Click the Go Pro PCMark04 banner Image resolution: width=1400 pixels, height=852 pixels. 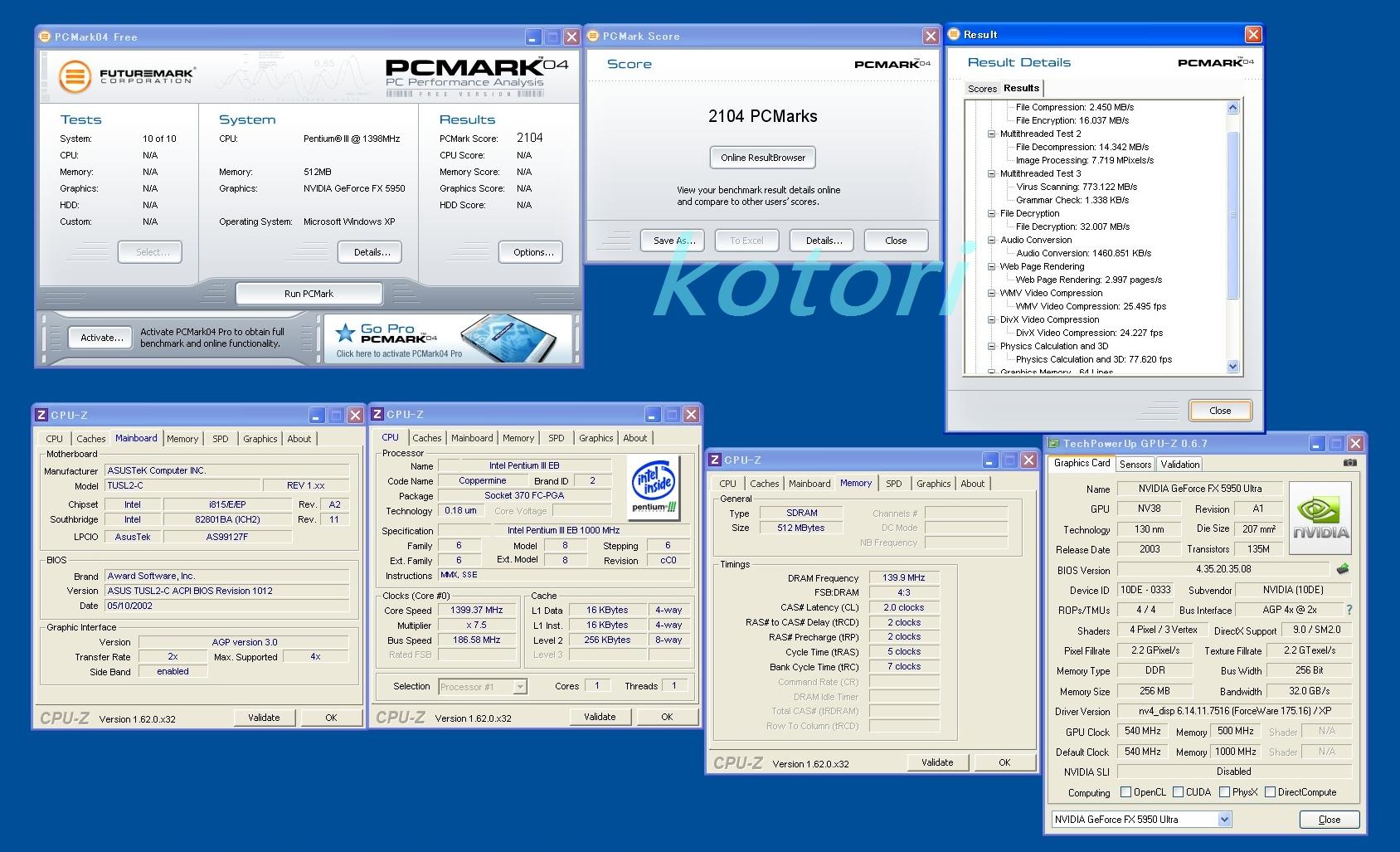[448, 338]
